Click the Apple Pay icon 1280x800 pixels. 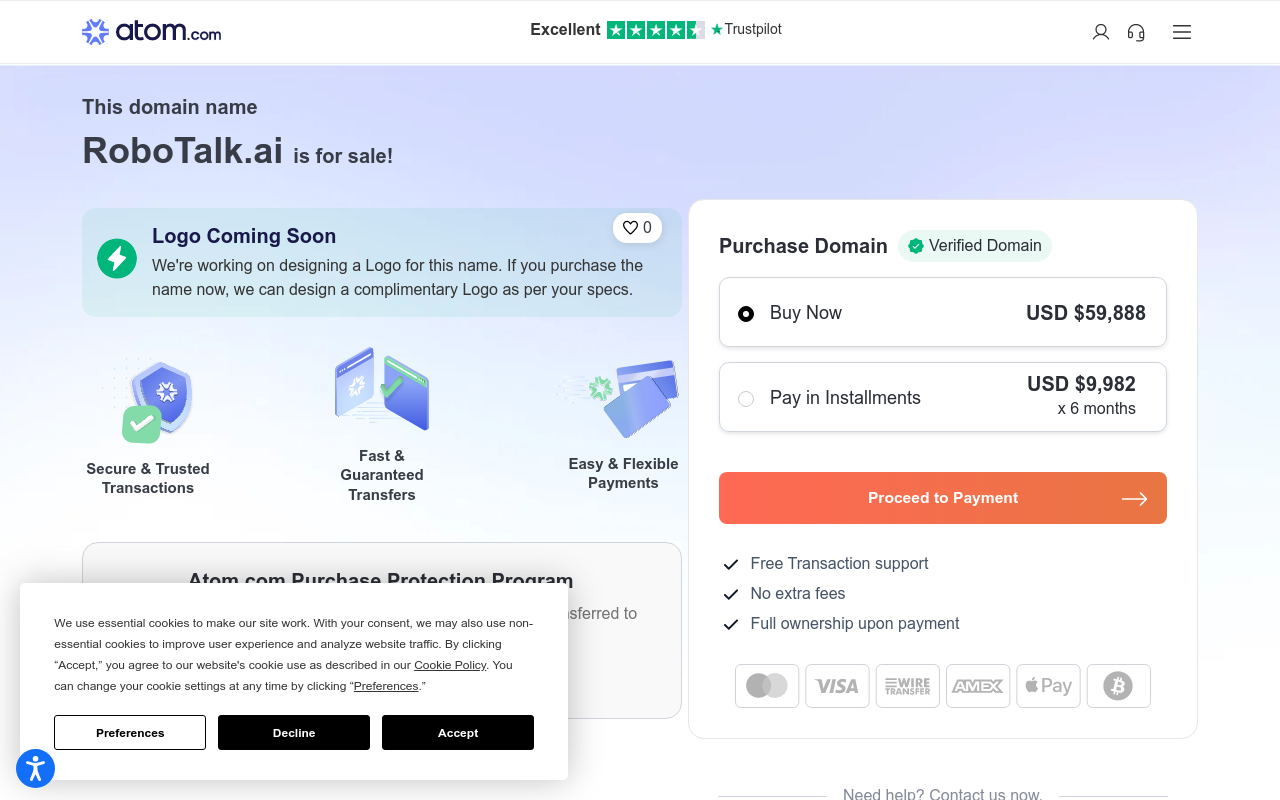tap(1048, 686)
